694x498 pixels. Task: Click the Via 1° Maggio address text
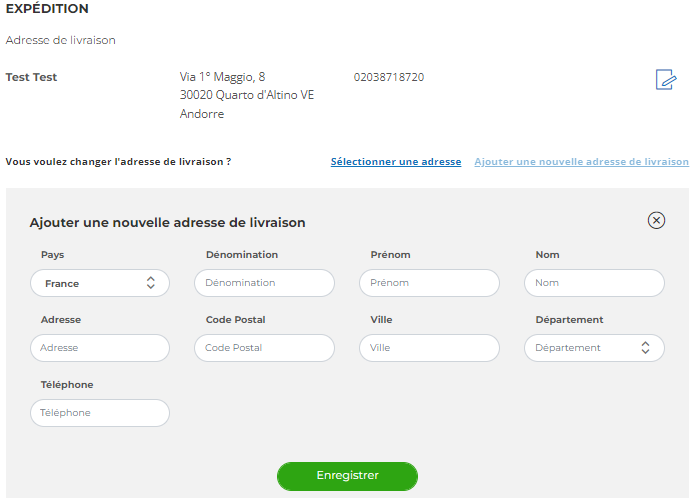click(x=222, y=77)
